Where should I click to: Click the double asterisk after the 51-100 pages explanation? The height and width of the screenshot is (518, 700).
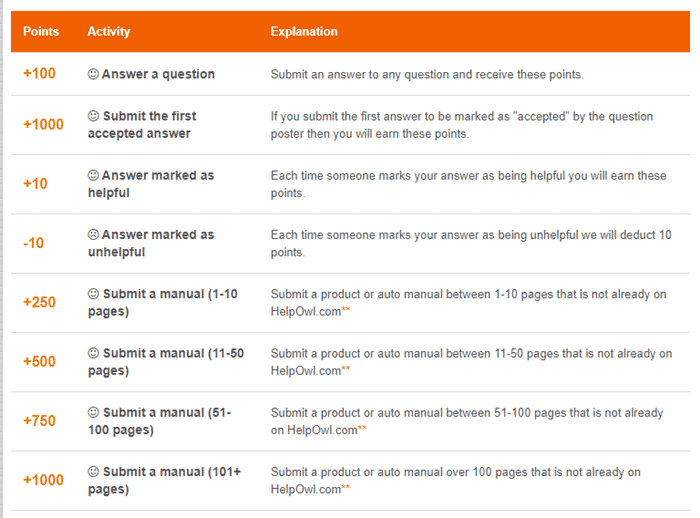362,427
